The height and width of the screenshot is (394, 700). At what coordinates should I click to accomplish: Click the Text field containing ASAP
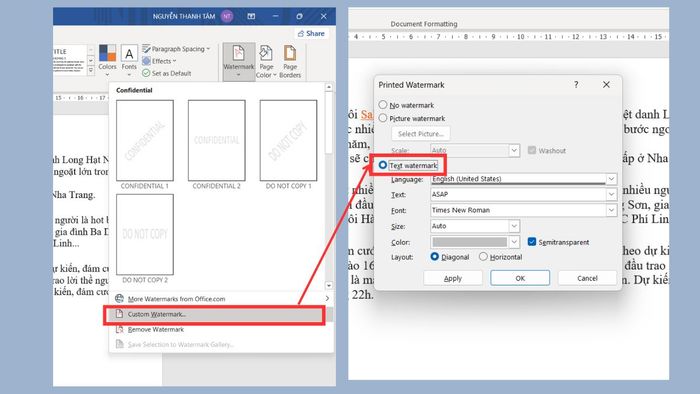tap(518, 195)
